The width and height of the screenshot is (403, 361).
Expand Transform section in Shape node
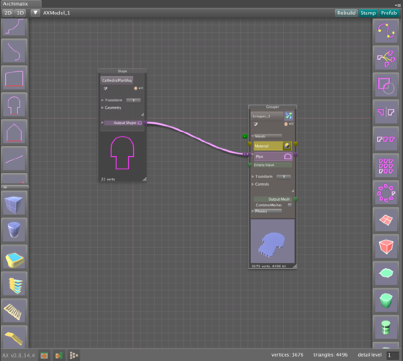(x=102, y=100)
